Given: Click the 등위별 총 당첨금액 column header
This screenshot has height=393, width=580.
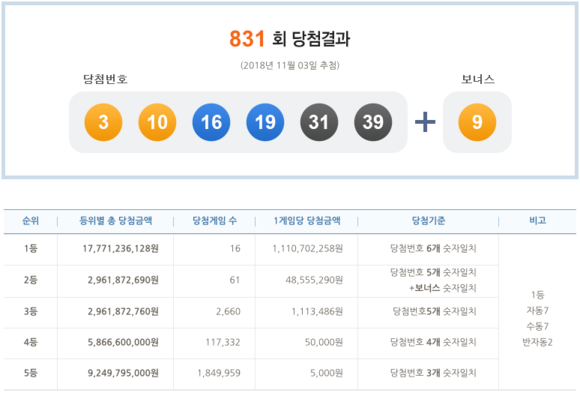Looking at the screenshot, I should point(116,221).
